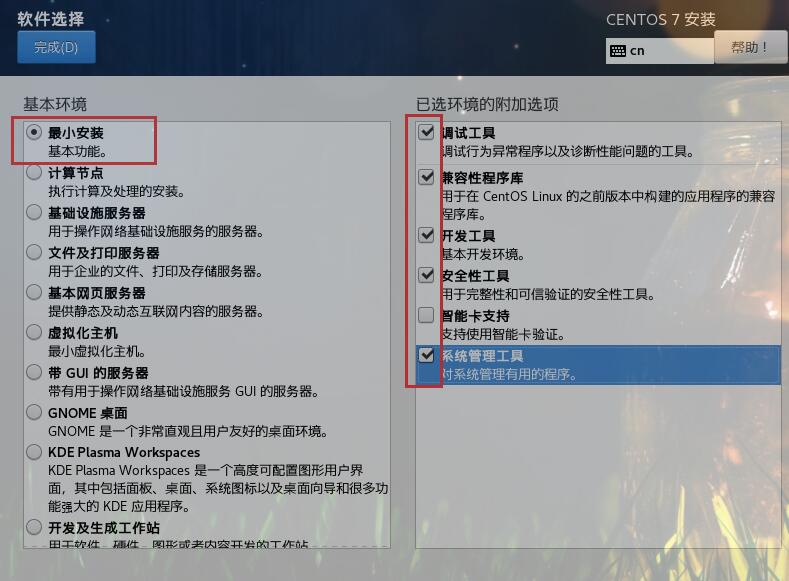Uncheck highlighted 系统管理工具 checkbox
This screenshot has height=581, width=789.
pos(426,355)
